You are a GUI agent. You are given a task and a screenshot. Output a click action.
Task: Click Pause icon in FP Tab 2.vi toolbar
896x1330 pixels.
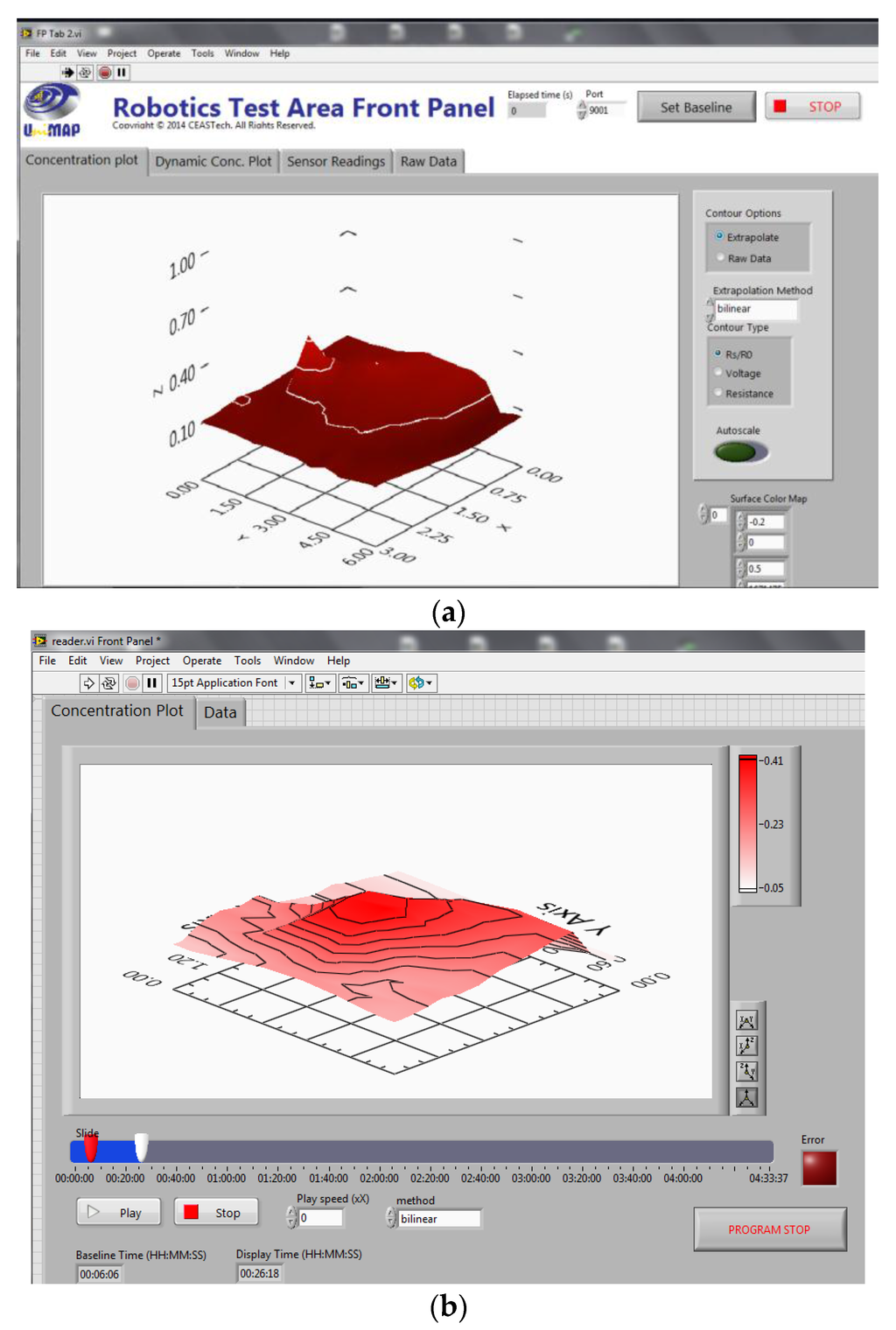[122, 73]
